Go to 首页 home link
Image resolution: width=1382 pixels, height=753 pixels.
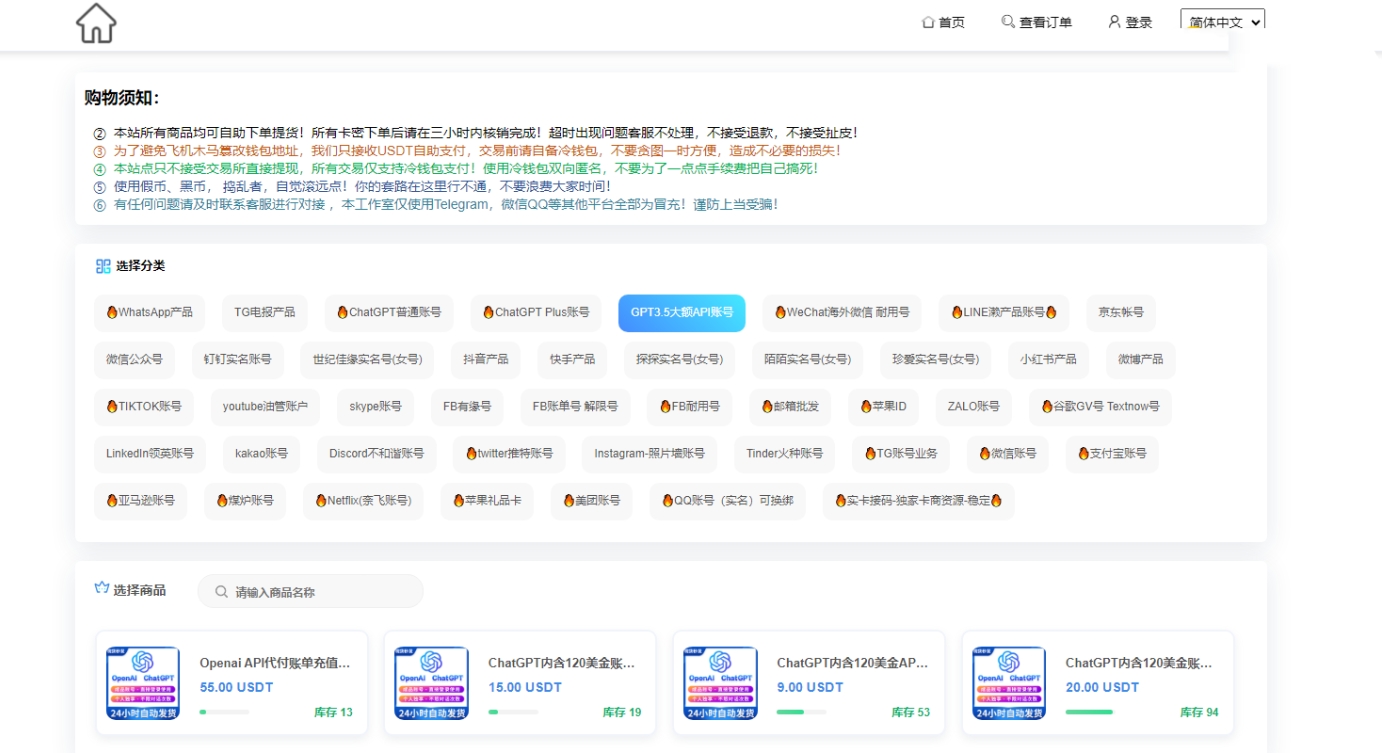point(943,22)
